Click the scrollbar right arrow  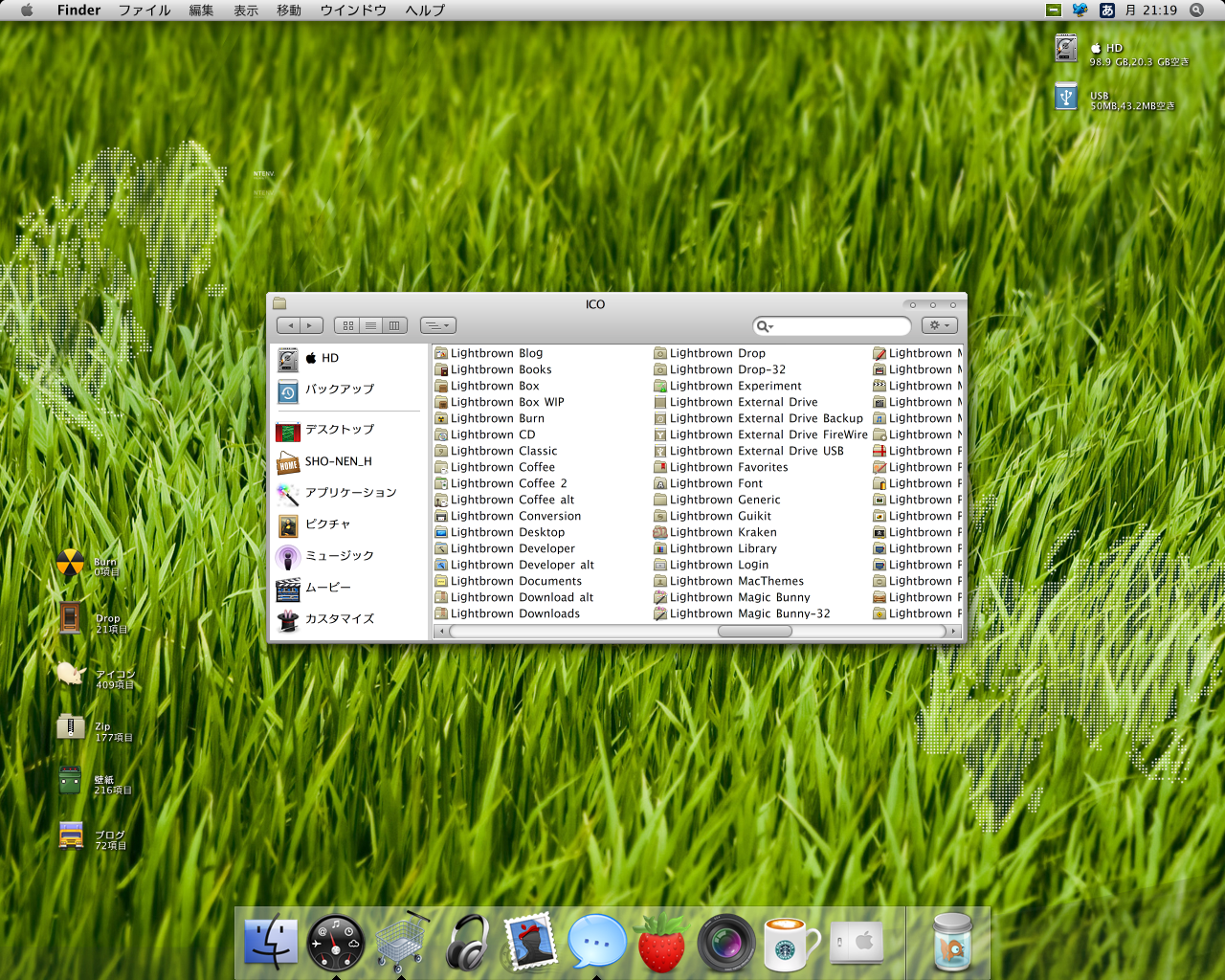(953, 631)
